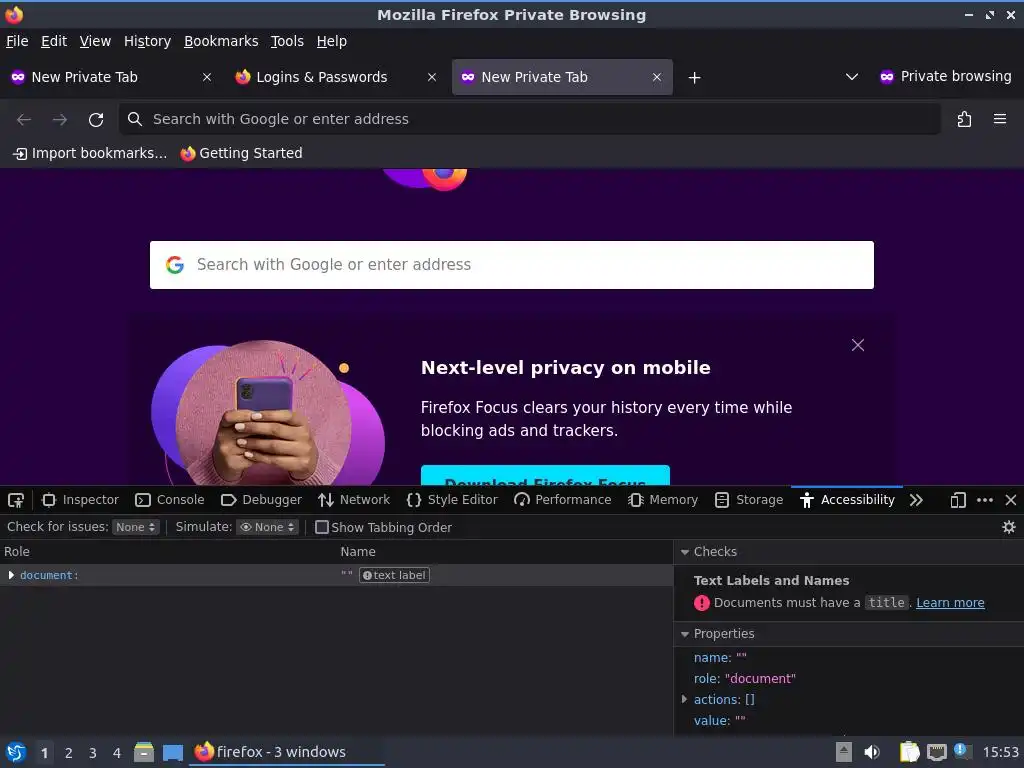Image resolution: width=1024 pixels, height=768 pixels.
Task: Open a new tab with plus icon
Action: click(694, 78)
